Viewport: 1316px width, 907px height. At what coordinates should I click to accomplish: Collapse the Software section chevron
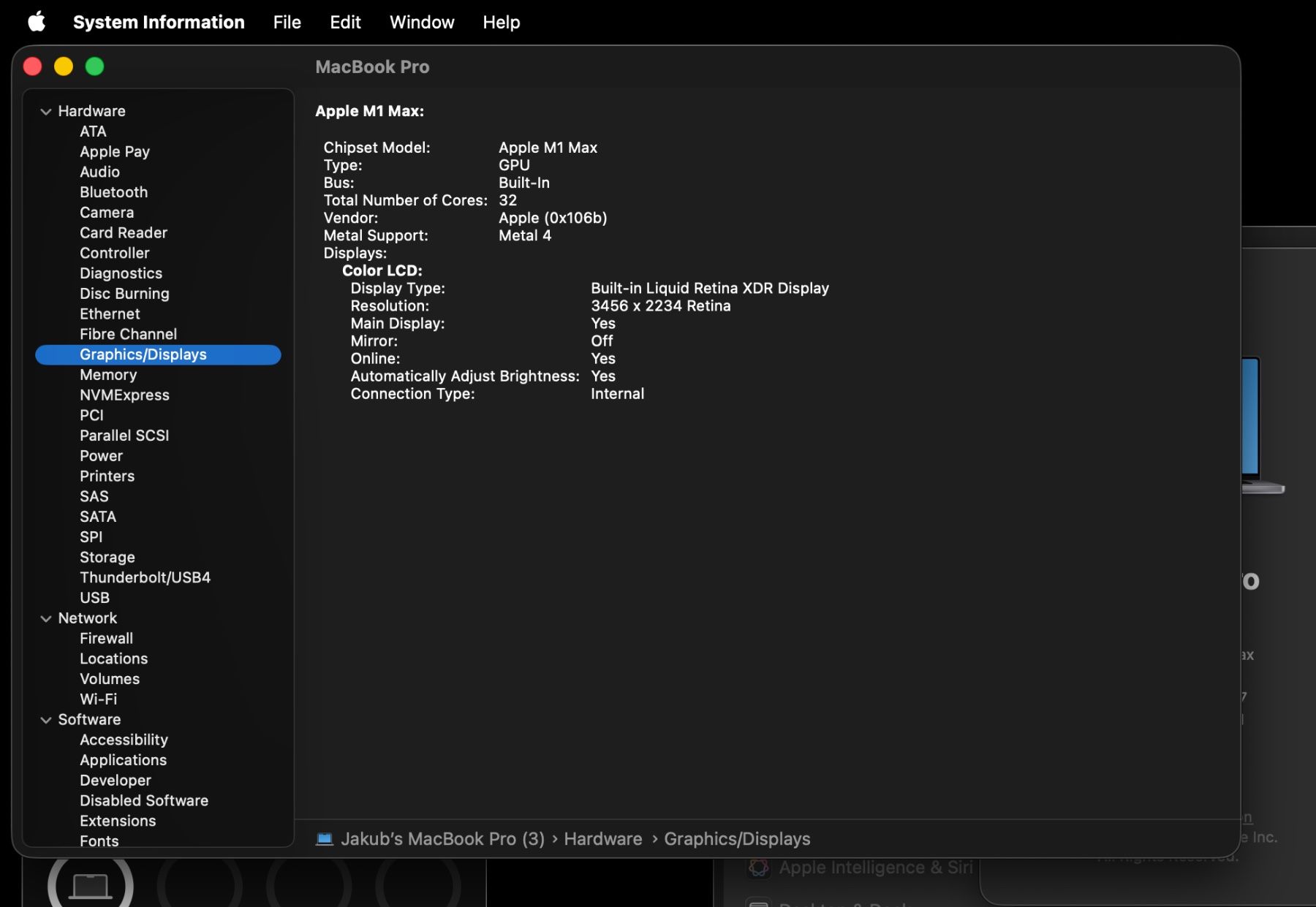click(x=46, y=720)
